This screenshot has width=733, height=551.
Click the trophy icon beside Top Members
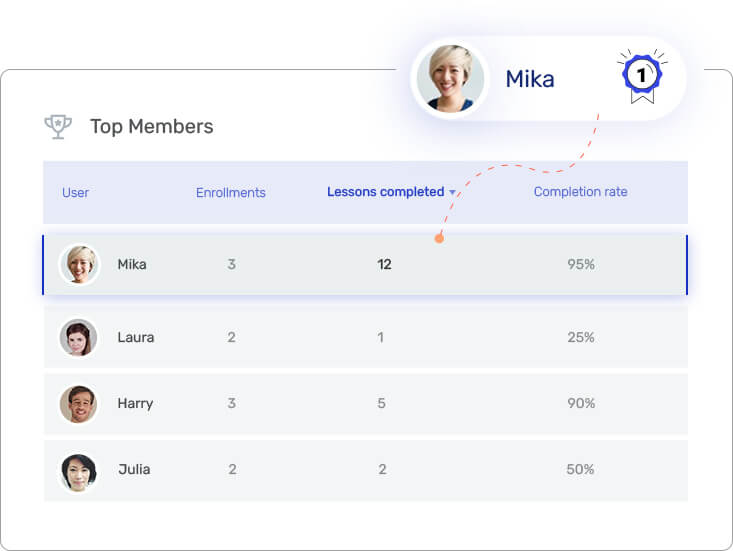(x=58, y=126)
